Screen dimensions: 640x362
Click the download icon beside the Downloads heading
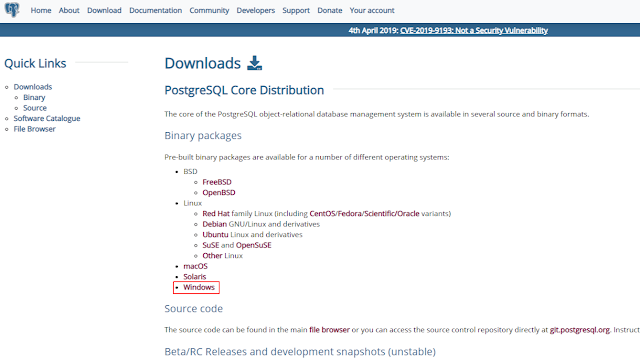point(255,63)
